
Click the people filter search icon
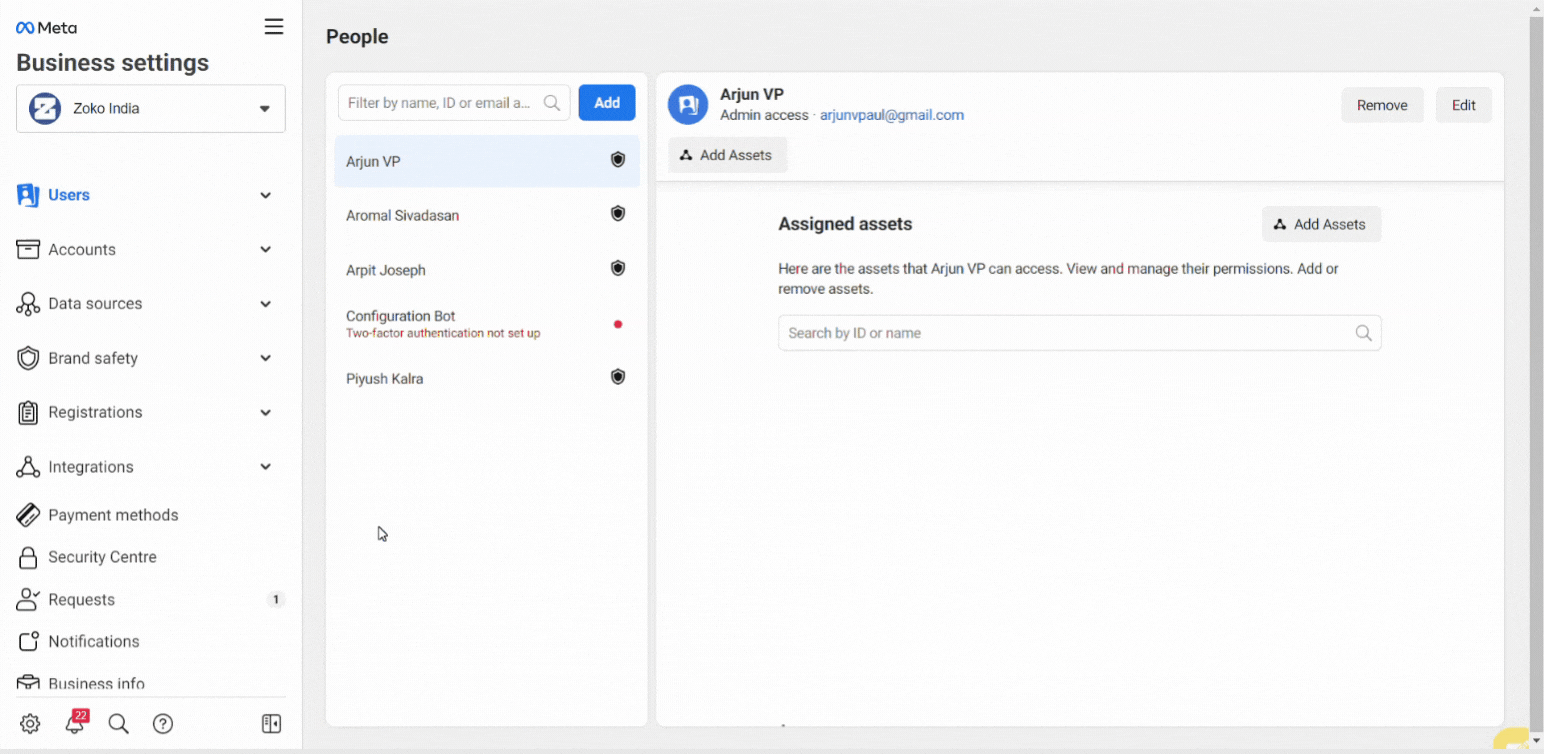(552, 103)
